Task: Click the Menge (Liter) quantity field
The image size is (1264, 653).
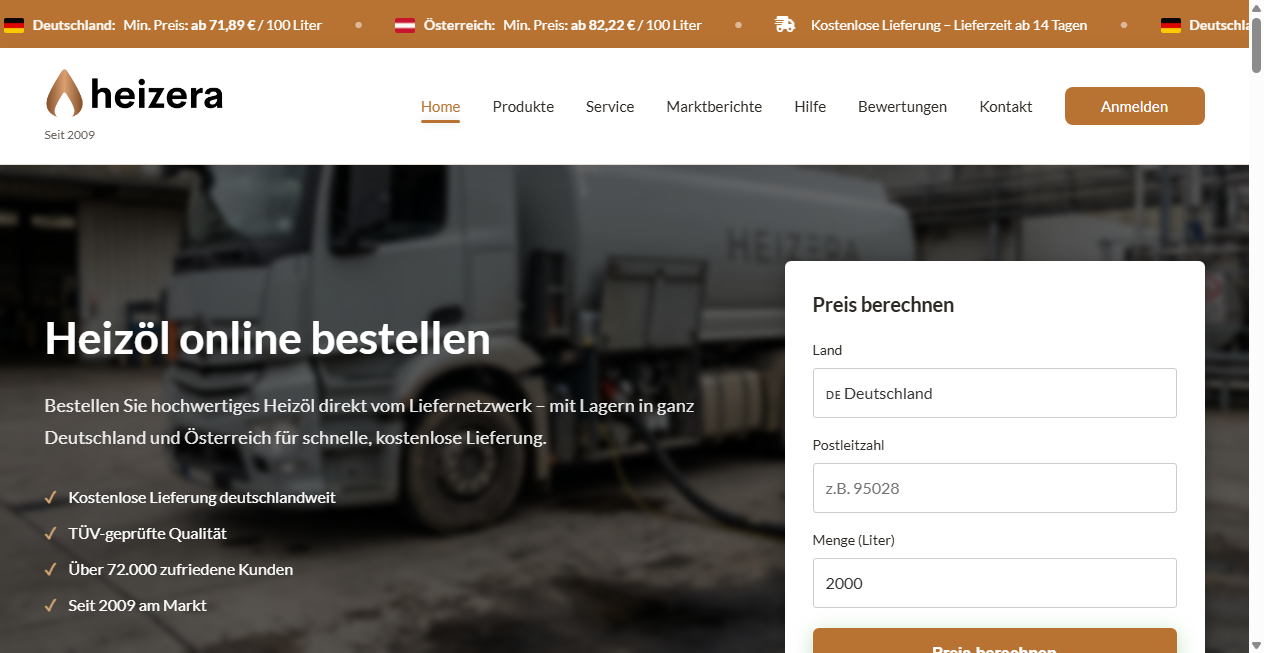Action: 994,583
